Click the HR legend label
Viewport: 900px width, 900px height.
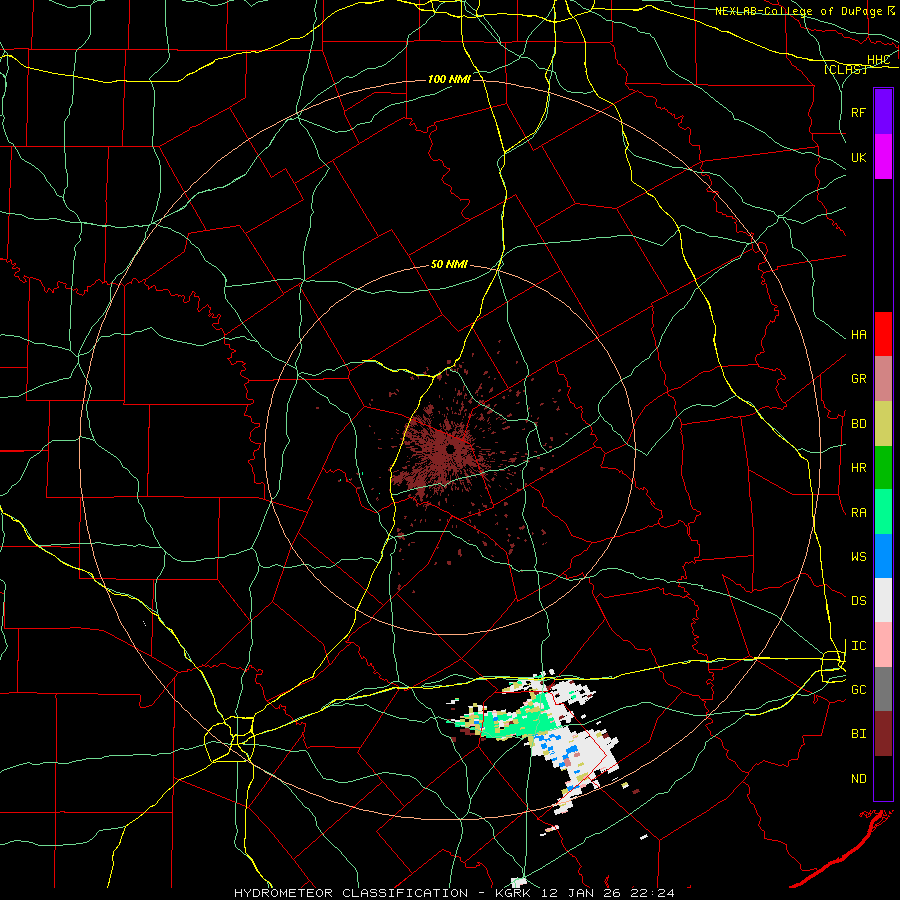858,468
